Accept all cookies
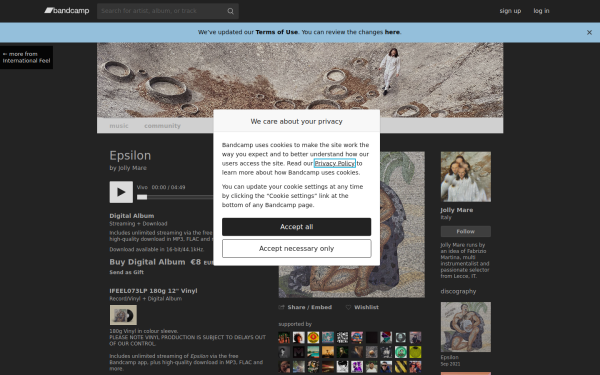The width and height of the screenshot is (600, 375). pos(297,227)
